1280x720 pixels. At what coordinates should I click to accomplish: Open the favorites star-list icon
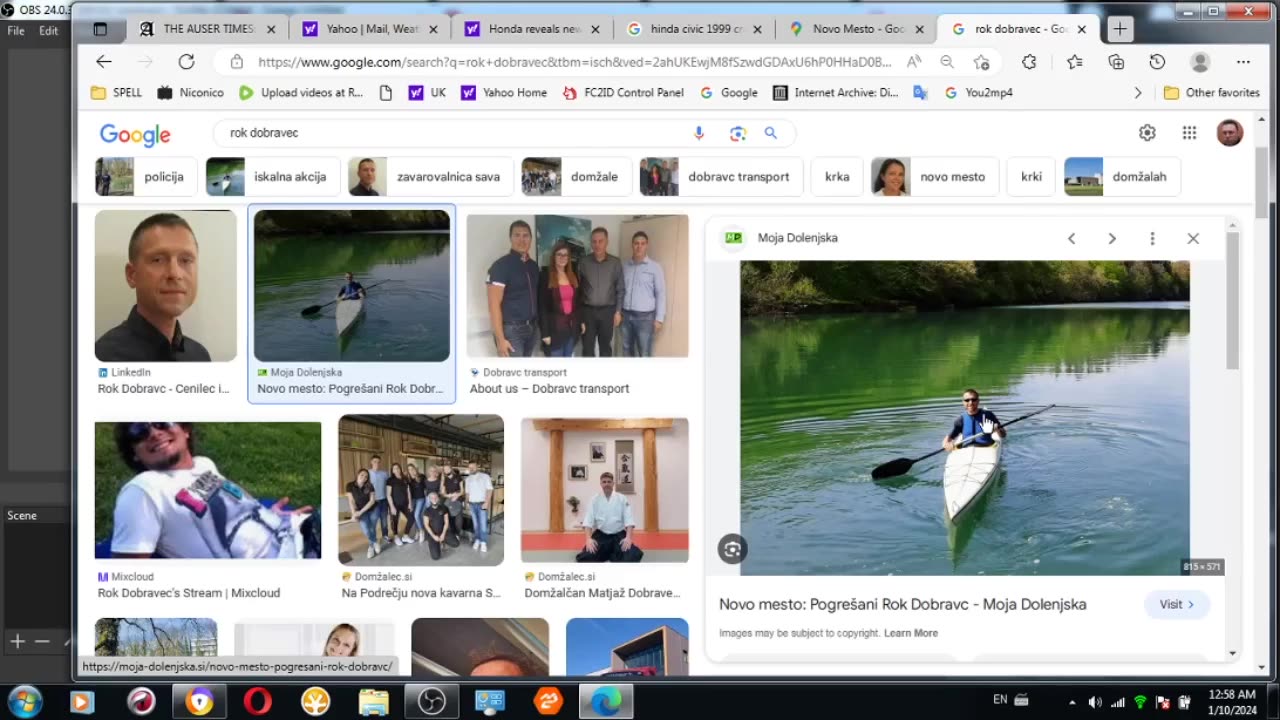pyautogui.click(x=1075, y=62)
